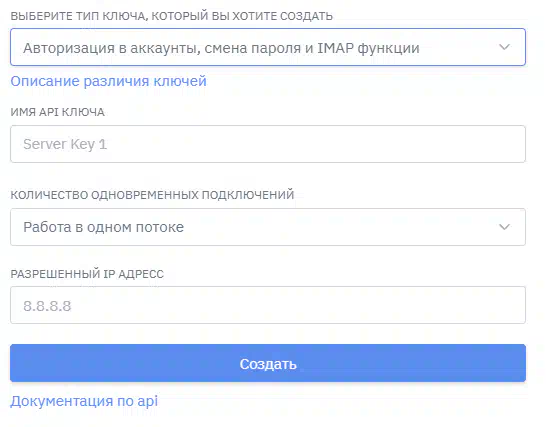Click the word 'api' in documentation link
Screen dimensions: 546x427
pos(148,402)
